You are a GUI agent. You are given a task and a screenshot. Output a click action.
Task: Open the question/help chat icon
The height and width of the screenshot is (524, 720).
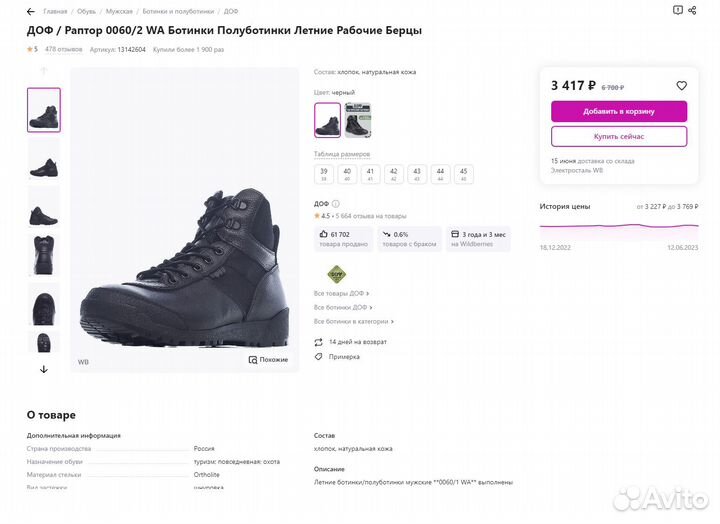[677, 10]
